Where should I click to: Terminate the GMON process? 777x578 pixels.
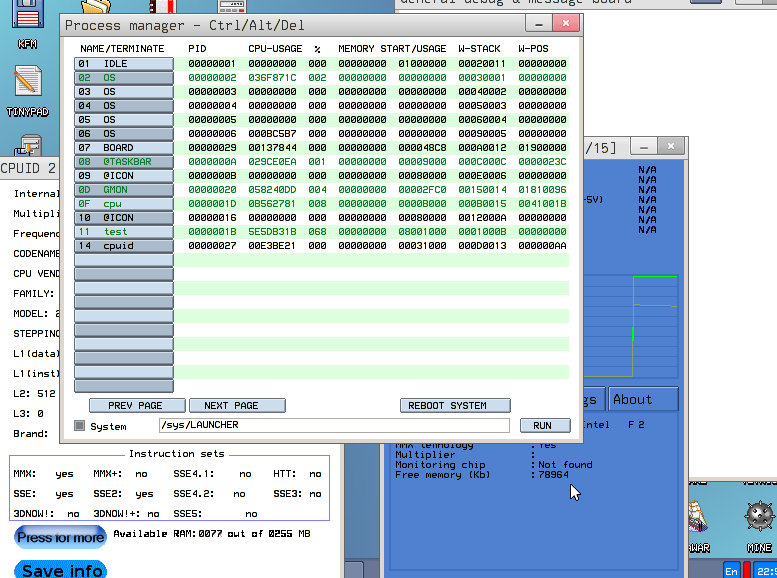123,190
